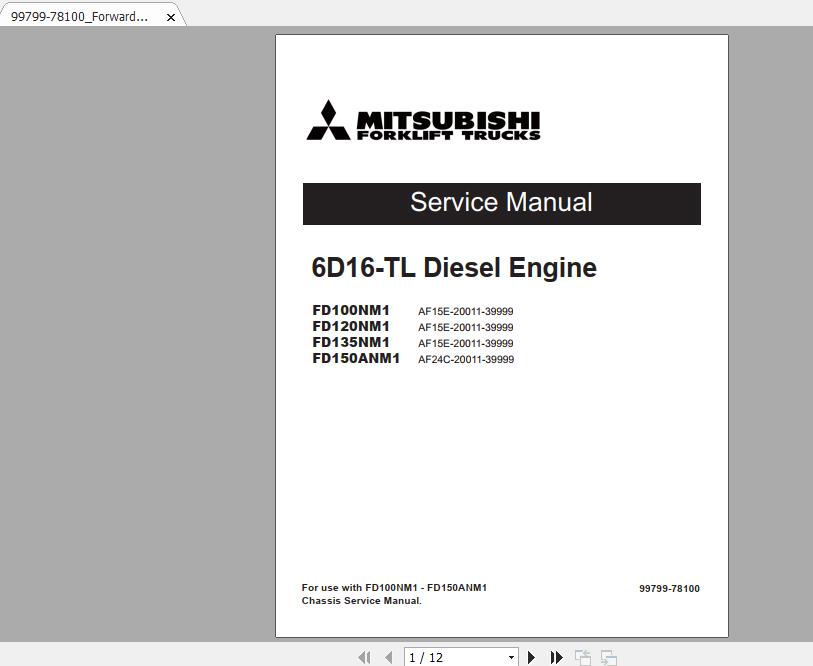Return to the previous view
Screen dimensions: 813x666
point(582,658)
